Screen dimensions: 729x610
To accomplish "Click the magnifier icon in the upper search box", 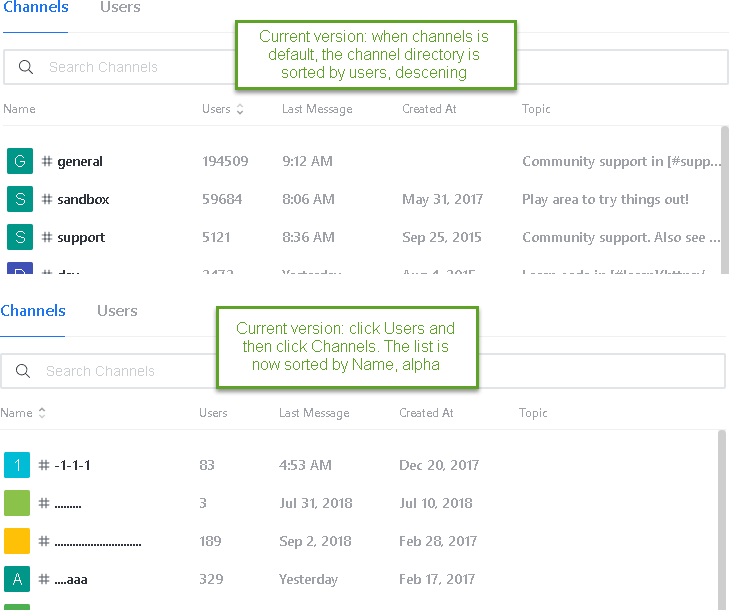I will pos(24,67).
